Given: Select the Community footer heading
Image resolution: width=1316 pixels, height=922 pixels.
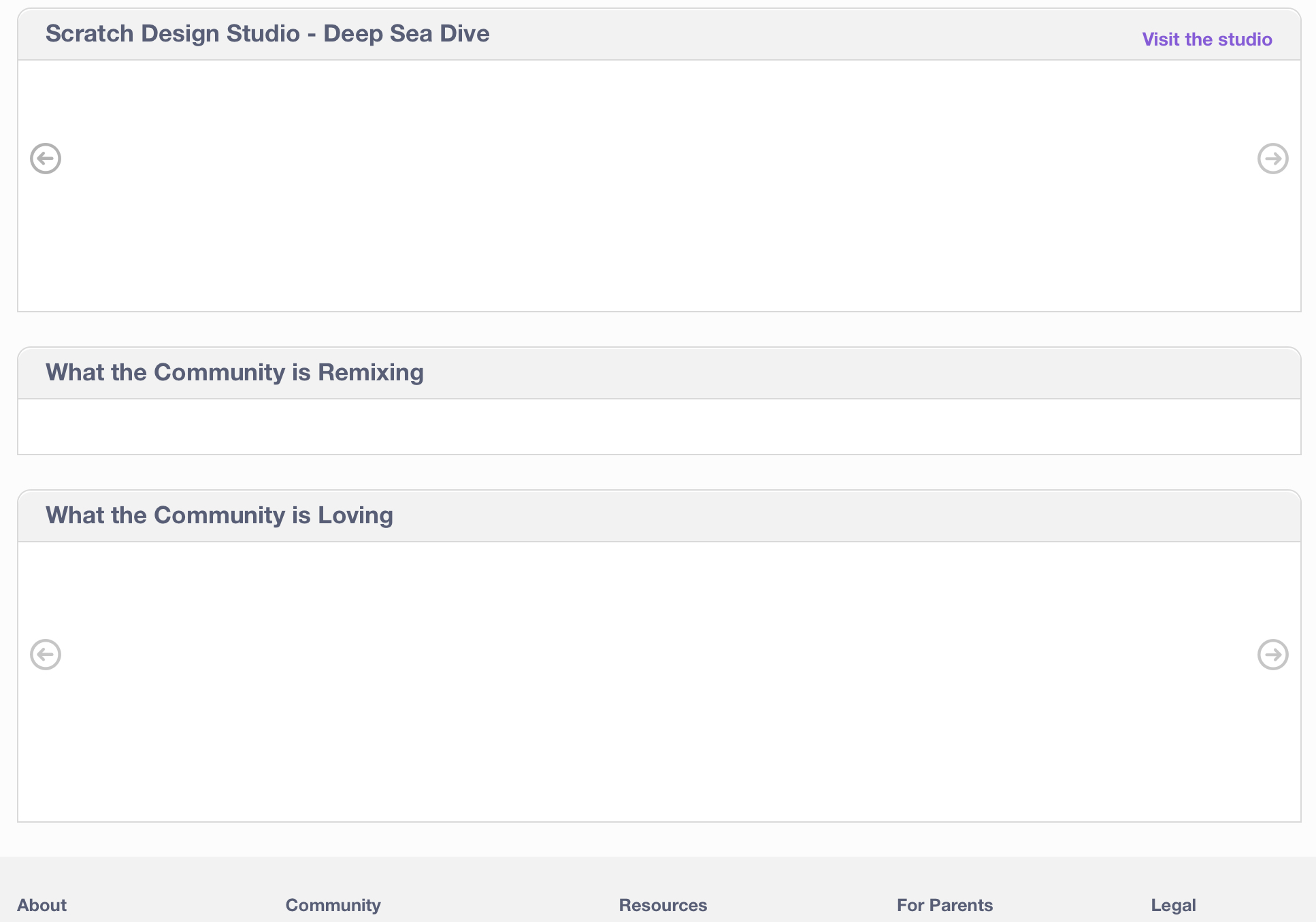Looking at the screenshot, I should click(x=333, y=905).
